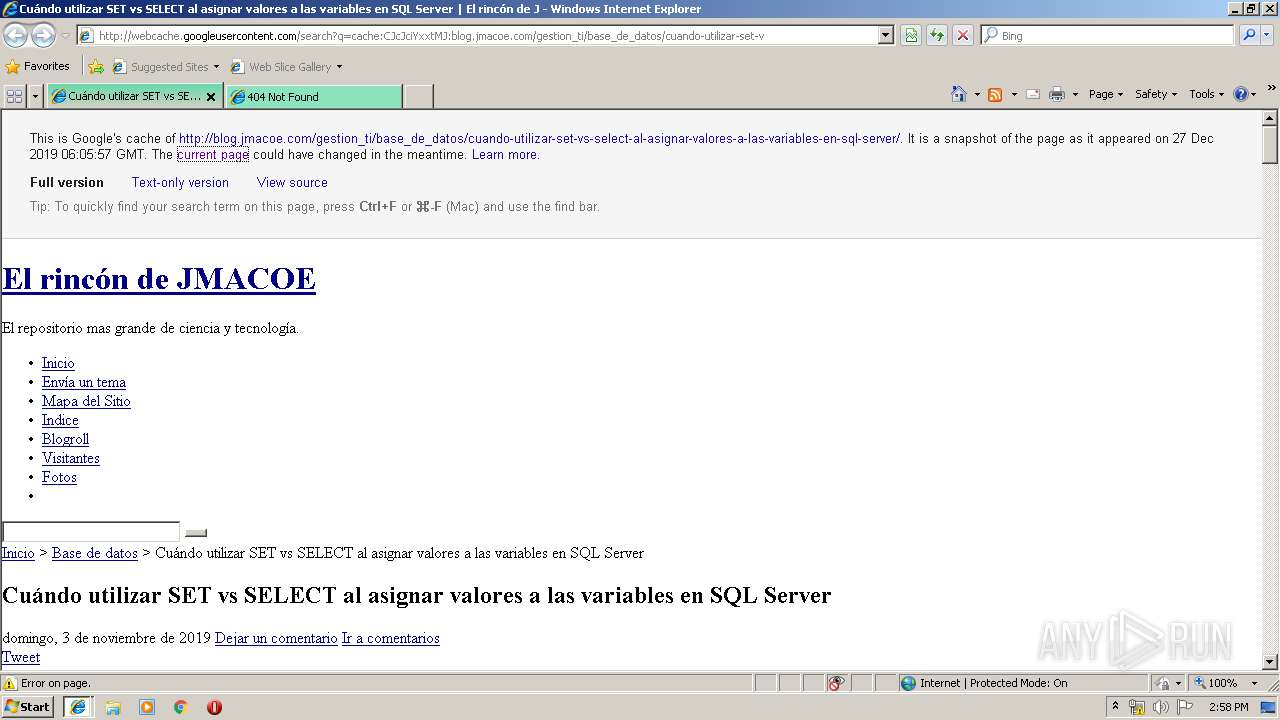1280x720 pixels.
Task: Click Add to Favorites Bar icon
Action: [96, 67]
